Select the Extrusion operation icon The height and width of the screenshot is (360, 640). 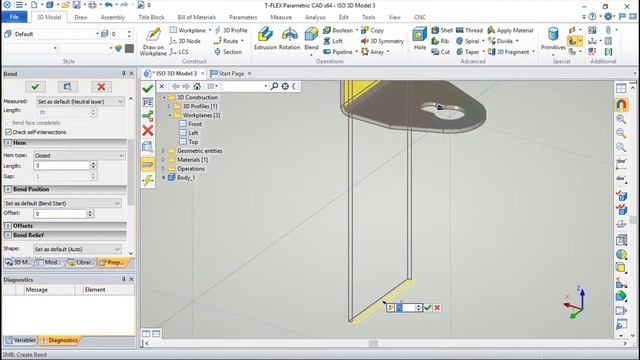[265, 39]
